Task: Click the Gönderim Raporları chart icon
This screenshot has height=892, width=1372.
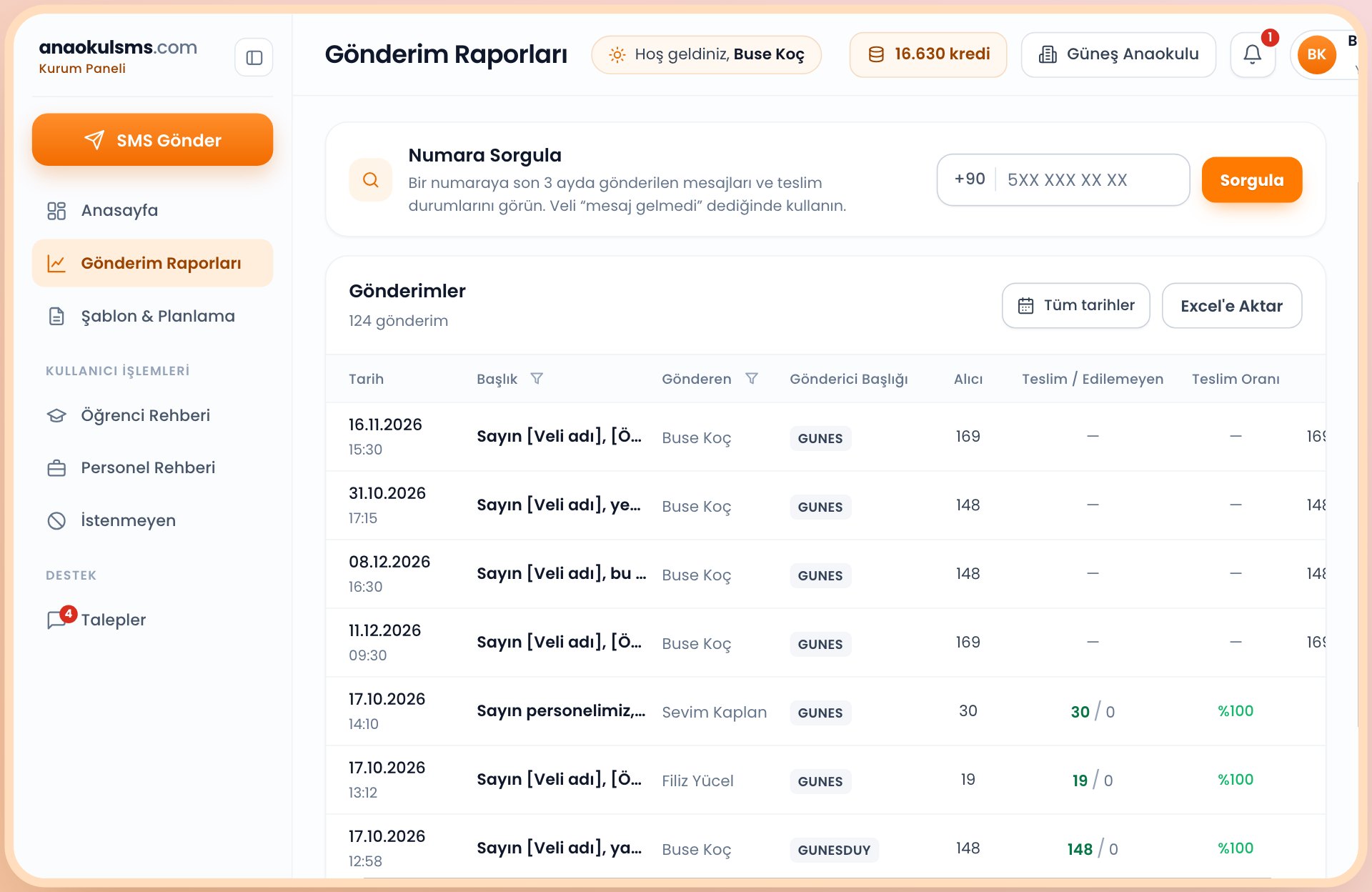Action: 56,263
